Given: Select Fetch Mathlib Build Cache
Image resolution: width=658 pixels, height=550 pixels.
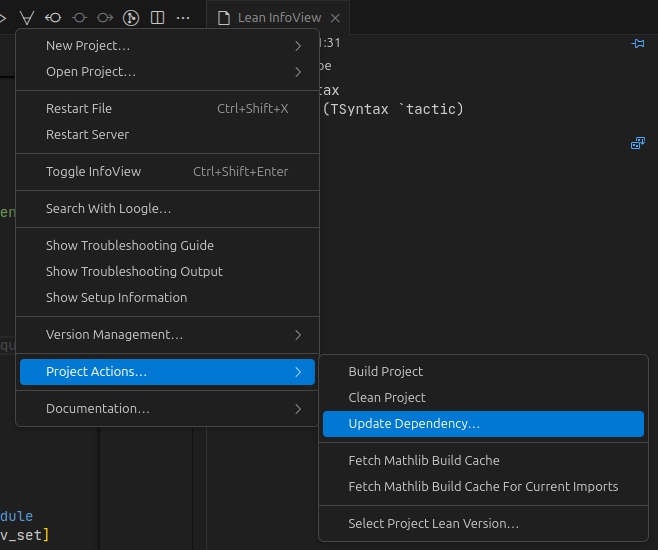Looking at the screenshot, I should point(482,461).
